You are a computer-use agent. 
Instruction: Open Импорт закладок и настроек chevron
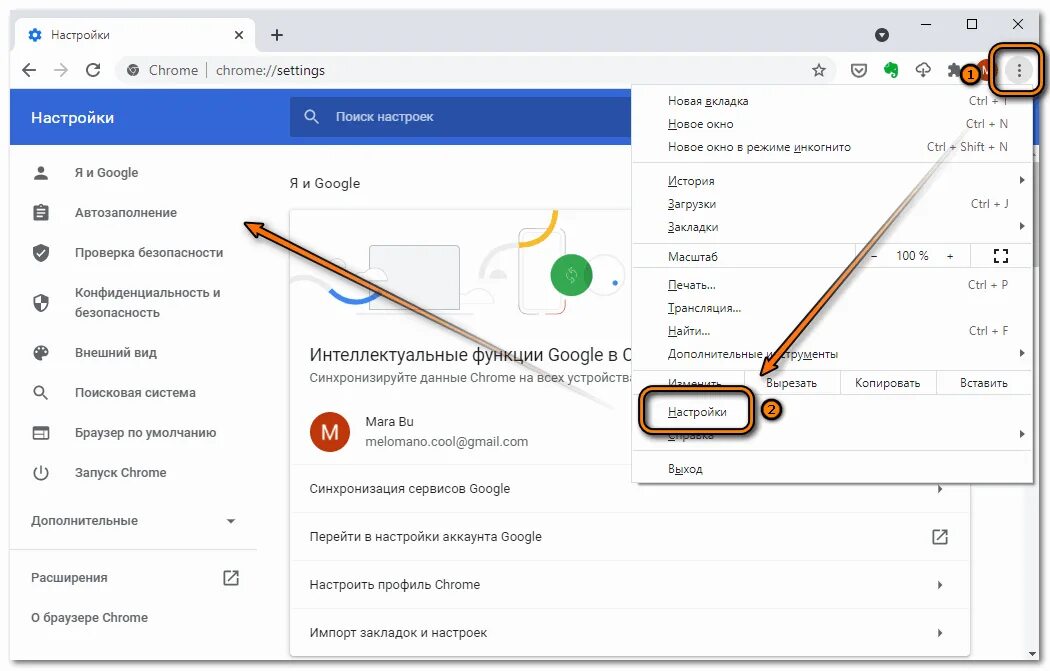pyautogui.click(x=940, y=633)
